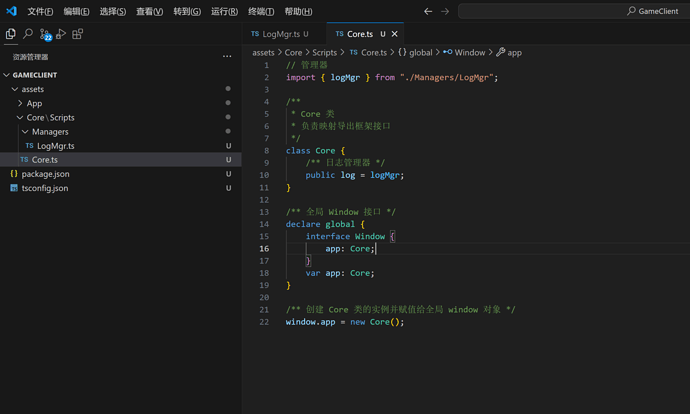Open the Run and Debug view

pos(61,34)
